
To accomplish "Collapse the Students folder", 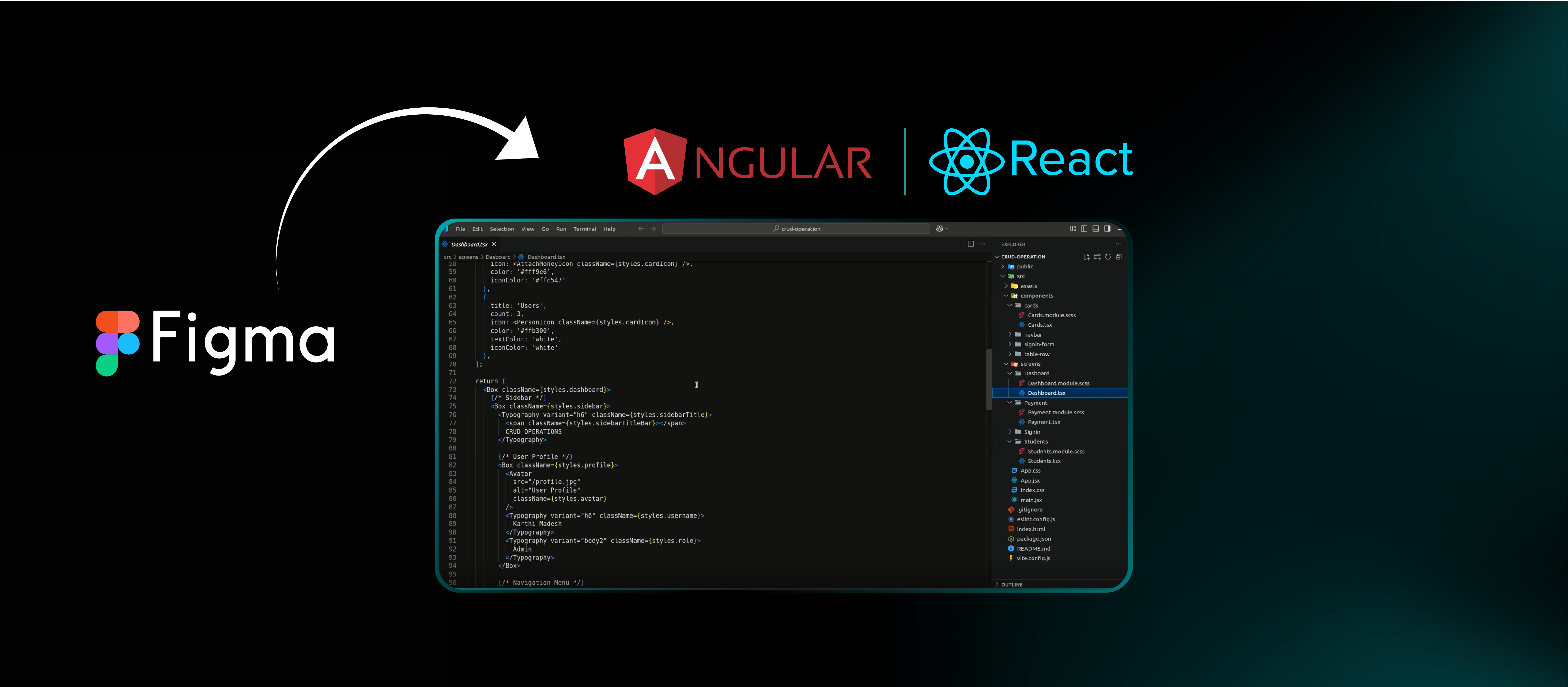I will (1060, 442).
